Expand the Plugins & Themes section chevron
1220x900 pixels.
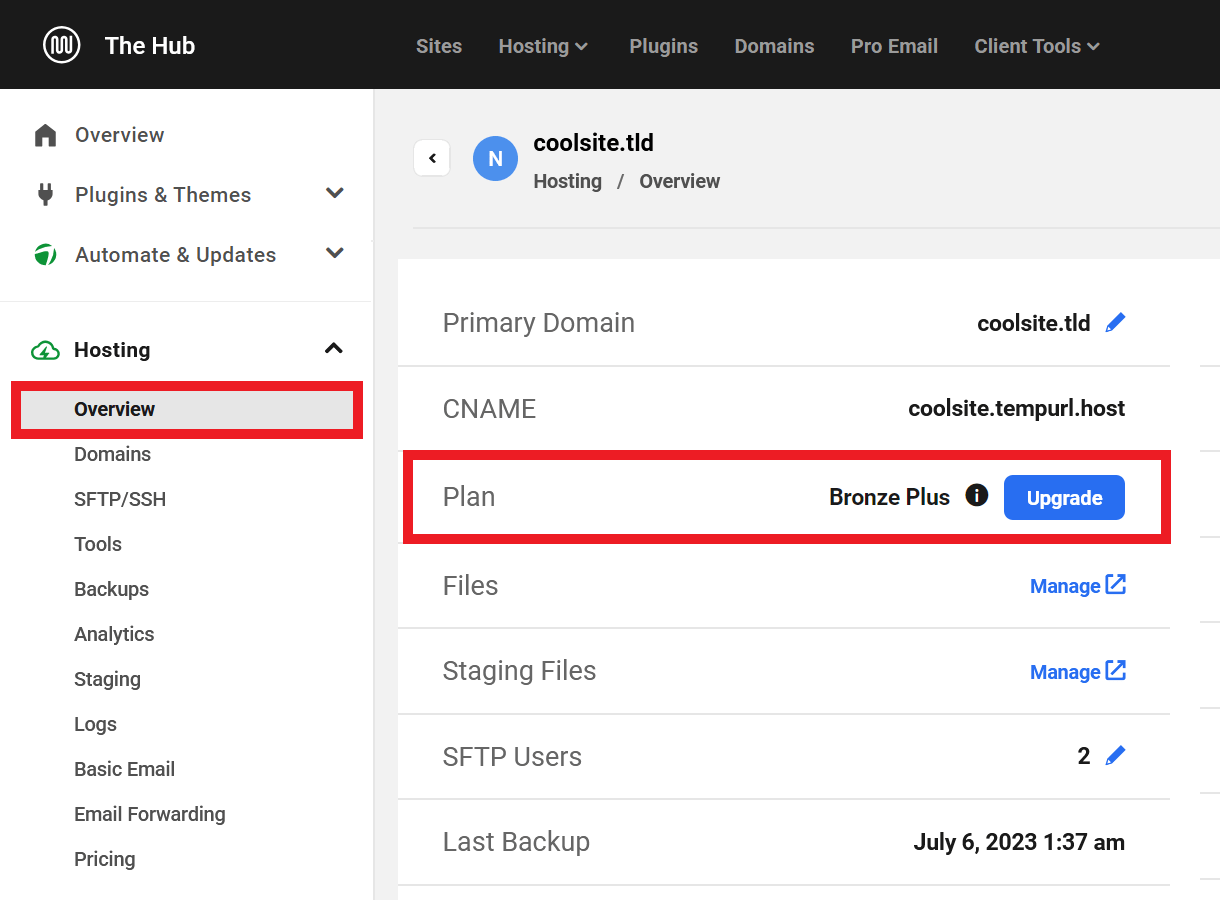point(335,194)
